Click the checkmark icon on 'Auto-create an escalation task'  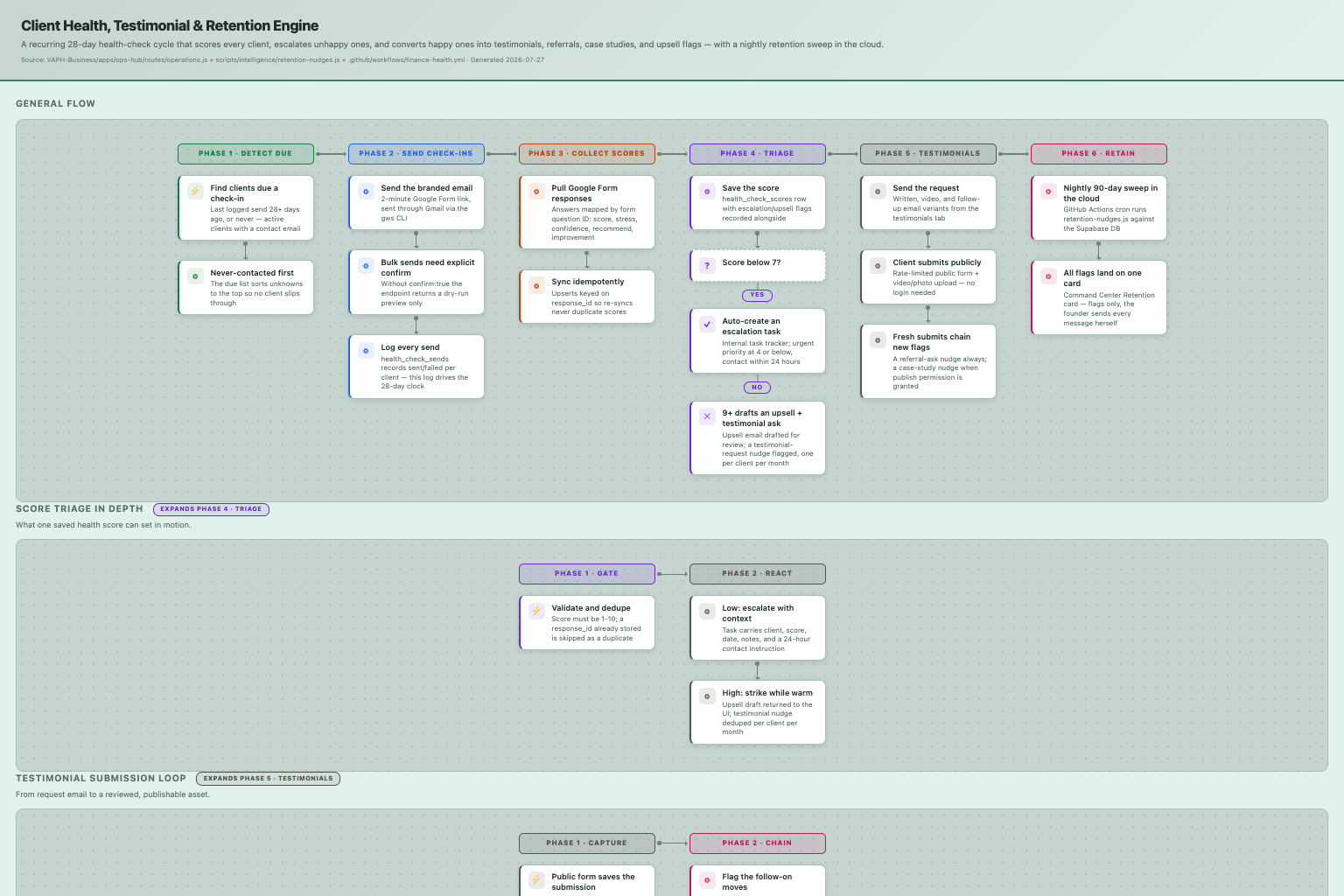[707, 324]
